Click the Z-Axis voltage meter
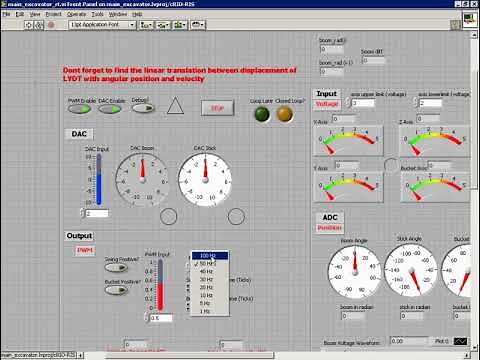 click(435, 141)
